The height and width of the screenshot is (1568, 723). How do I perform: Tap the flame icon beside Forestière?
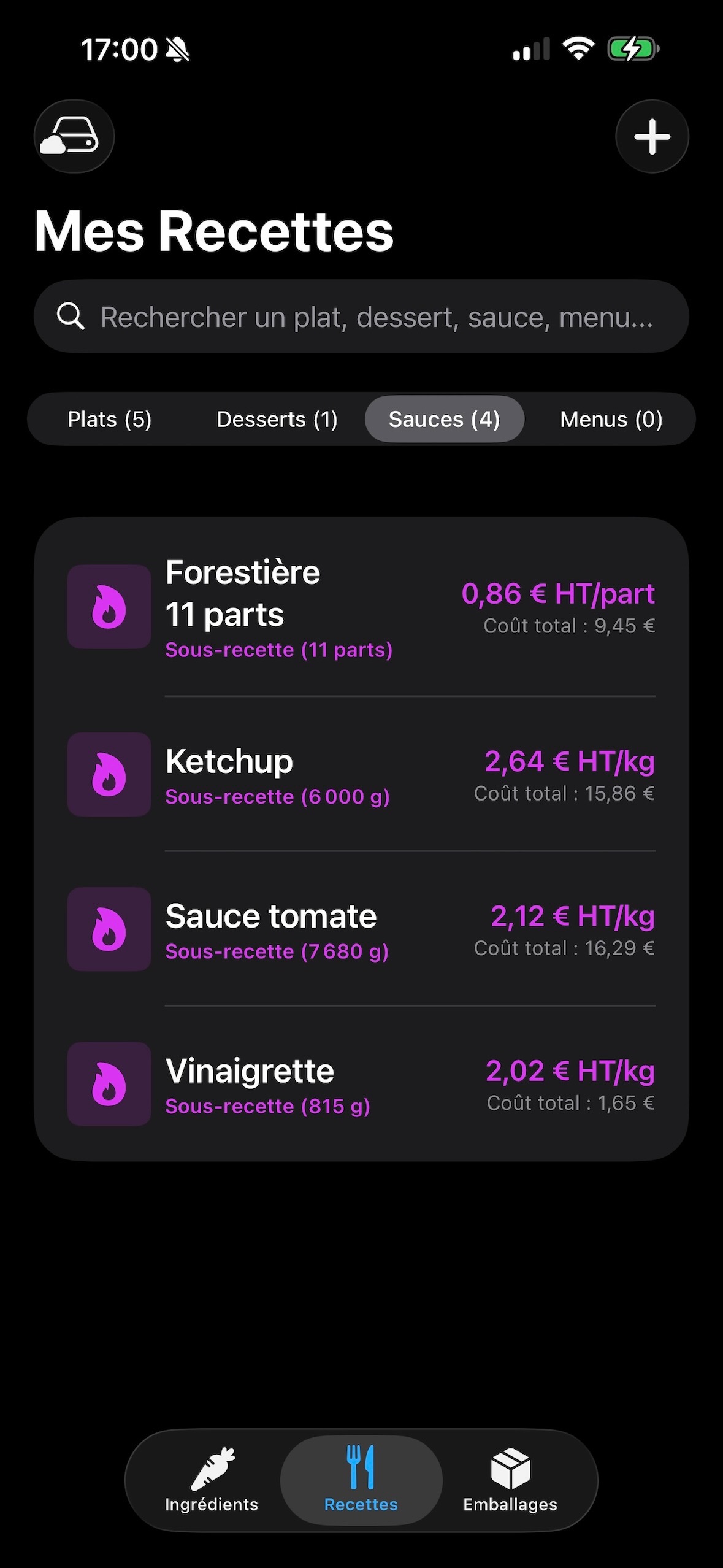pos(109,607)
